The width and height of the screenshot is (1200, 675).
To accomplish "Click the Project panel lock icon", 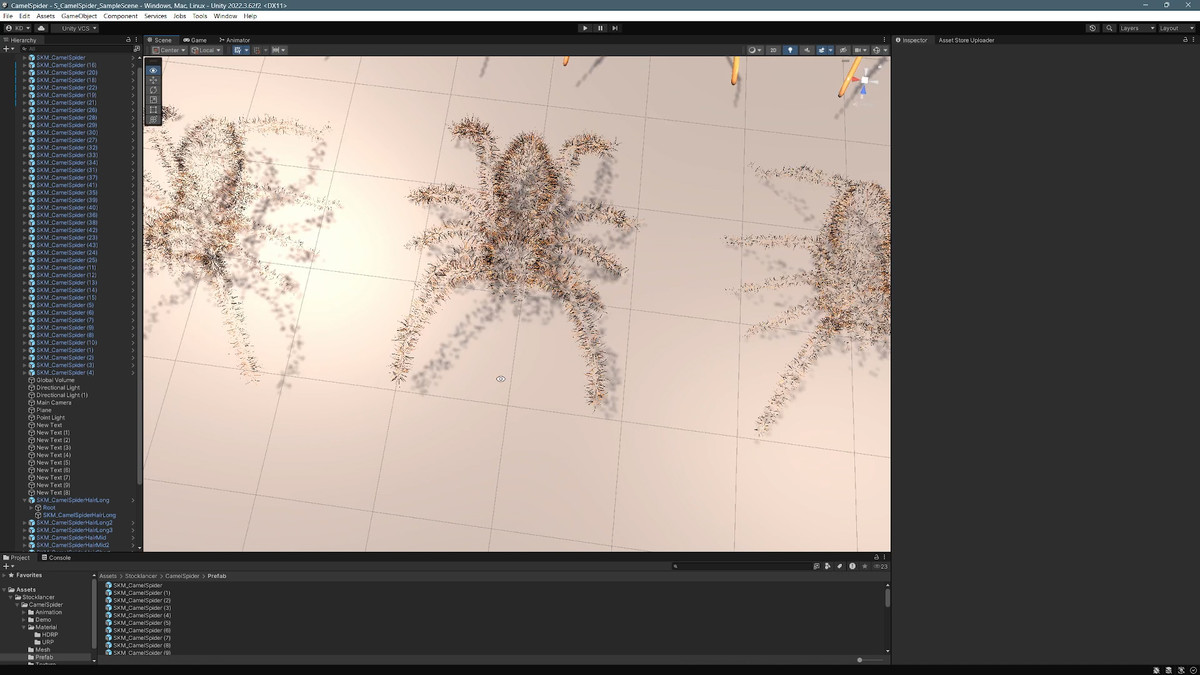I will pyautogui.click(x=876, y=557).
